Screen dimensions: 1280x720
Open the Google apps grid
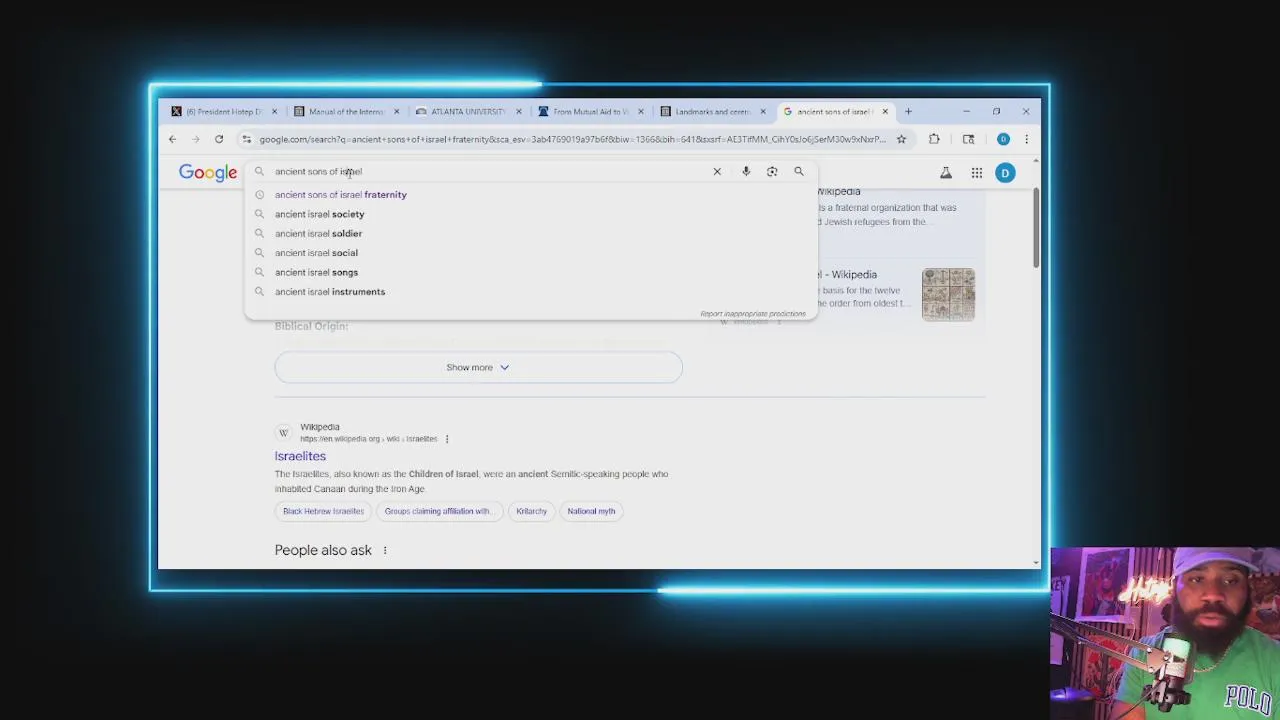coord(977,173)
